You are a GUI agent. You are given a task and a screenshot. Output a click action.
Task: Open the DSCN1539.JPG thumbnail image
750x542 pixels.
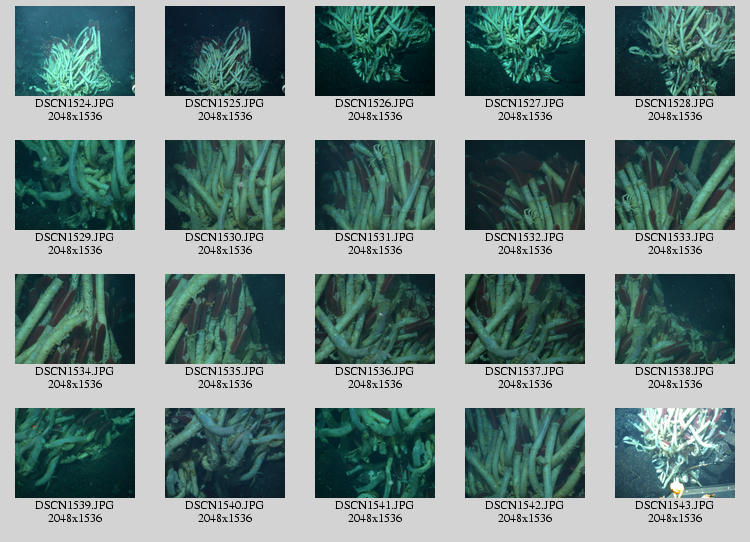tap(75, 453)
